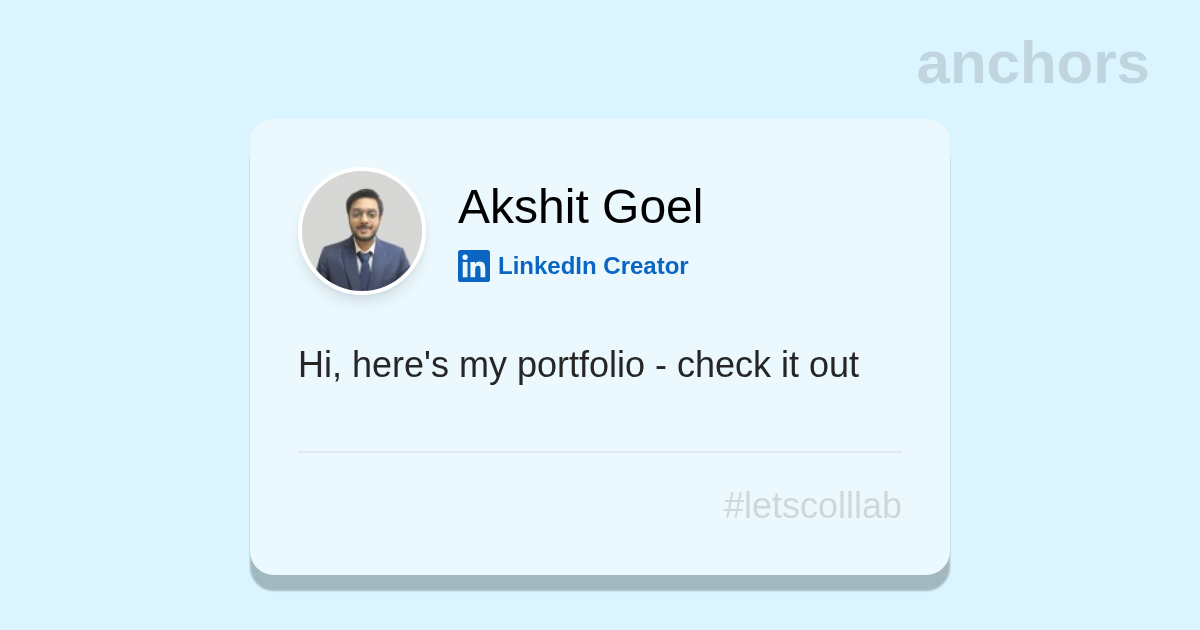This screenshot has width=1200, height=630.
Task: Click the word "here's" in the bio
Action: click(400, 365)
